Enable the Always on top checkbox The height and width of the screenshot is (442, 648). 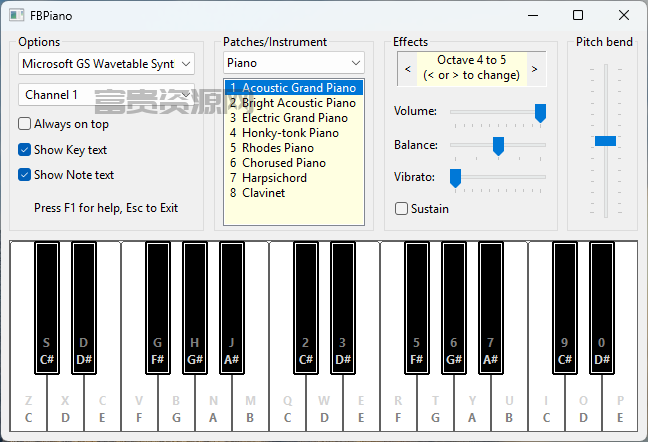tap(24, 124)
